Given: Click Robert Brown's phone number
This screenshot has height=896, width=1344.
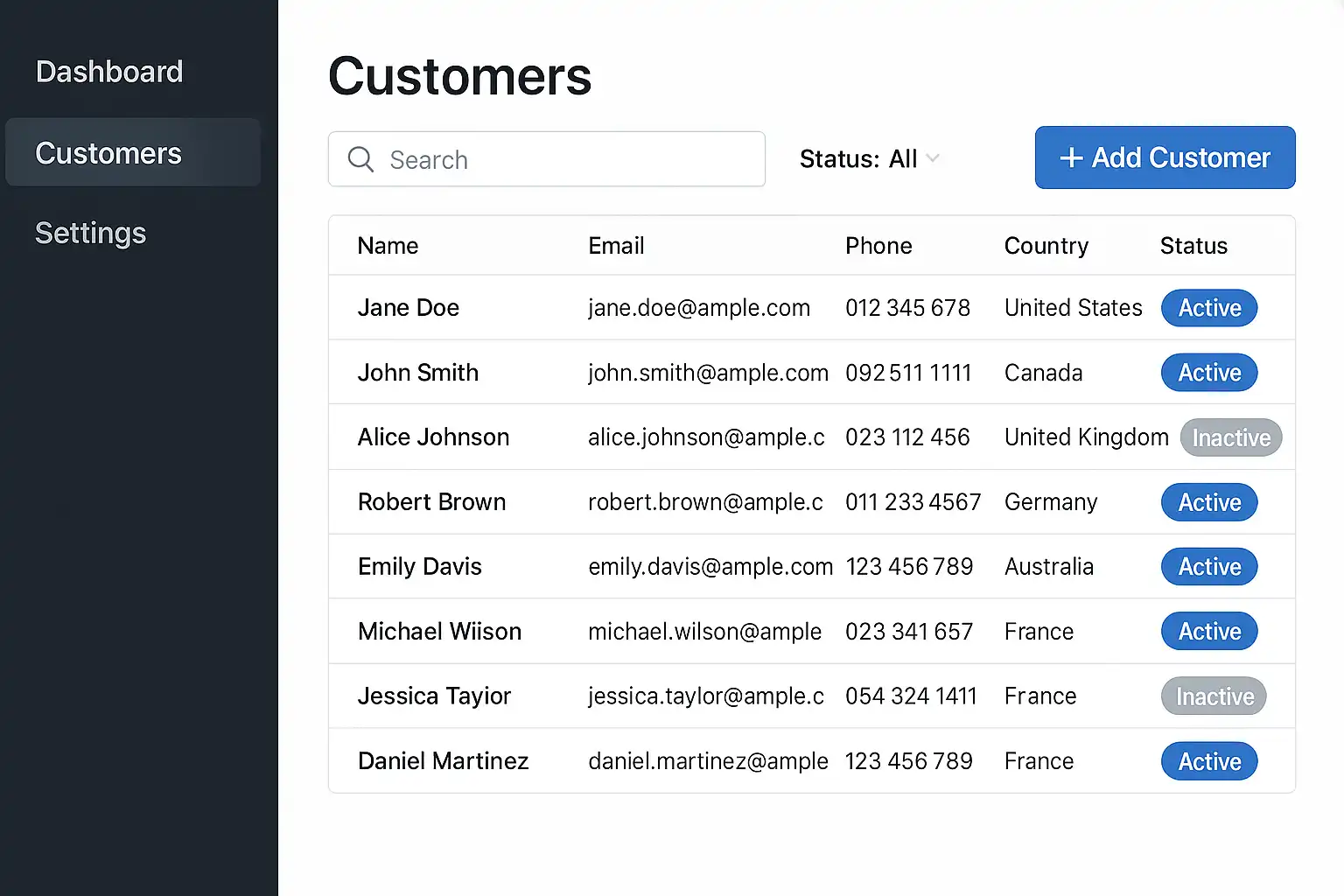Looking at the screenshot, I should [x=912, y=502].
